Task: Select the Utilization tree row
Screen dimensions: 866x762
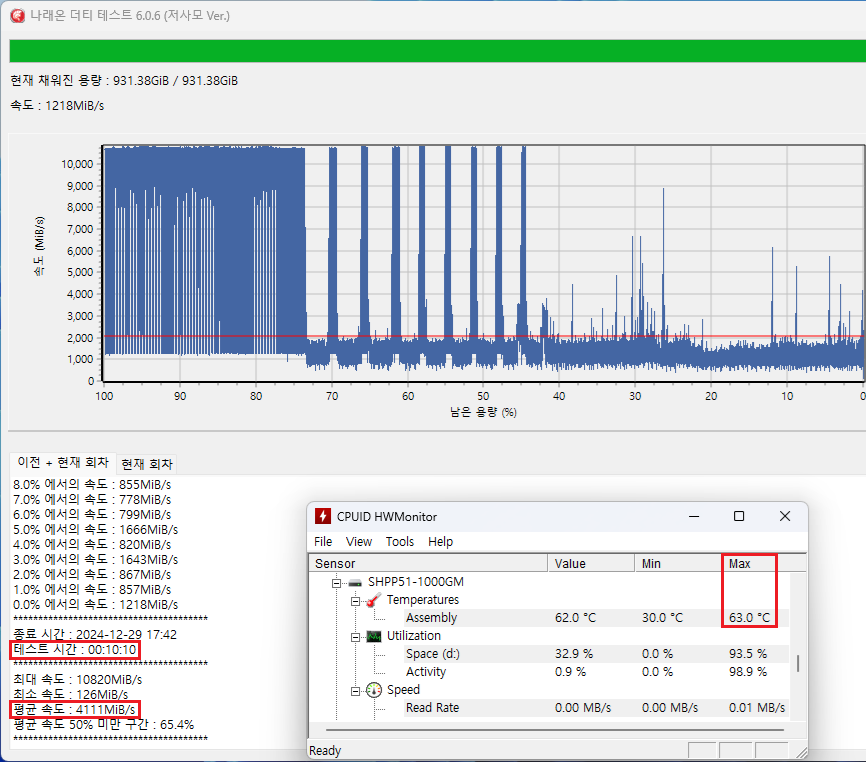Action: 414,636
